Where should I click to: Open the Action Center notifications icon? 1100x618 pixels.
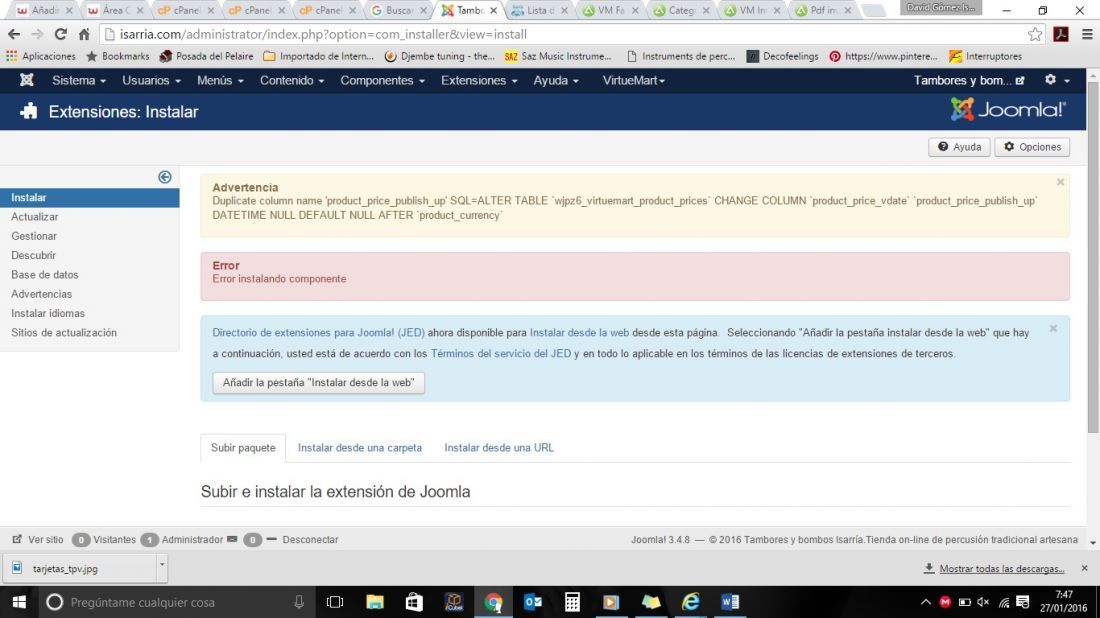click(1023, 602)
